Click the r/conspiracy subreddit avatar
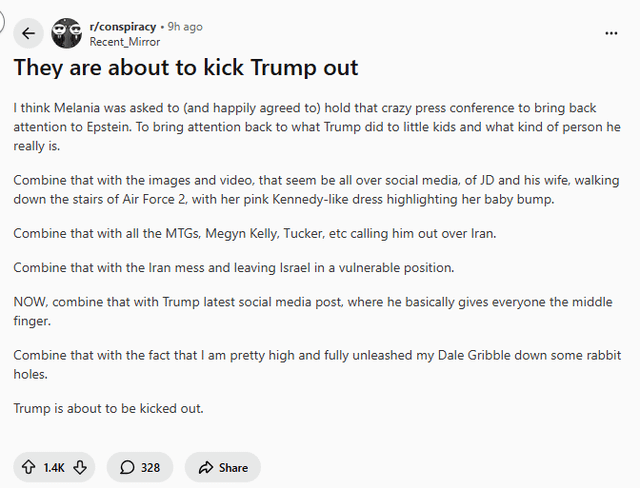This screenshot has width=640, height=488. pyautogui.click(x=67, y=33)
